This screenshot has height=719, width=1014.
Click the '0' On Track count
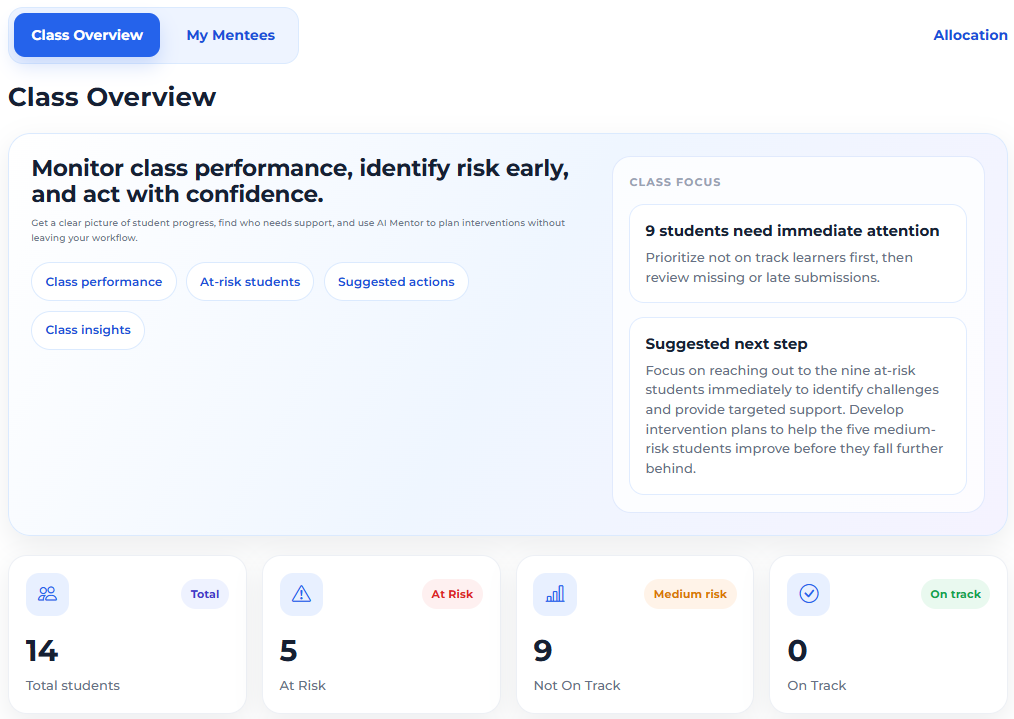(797, 650)
